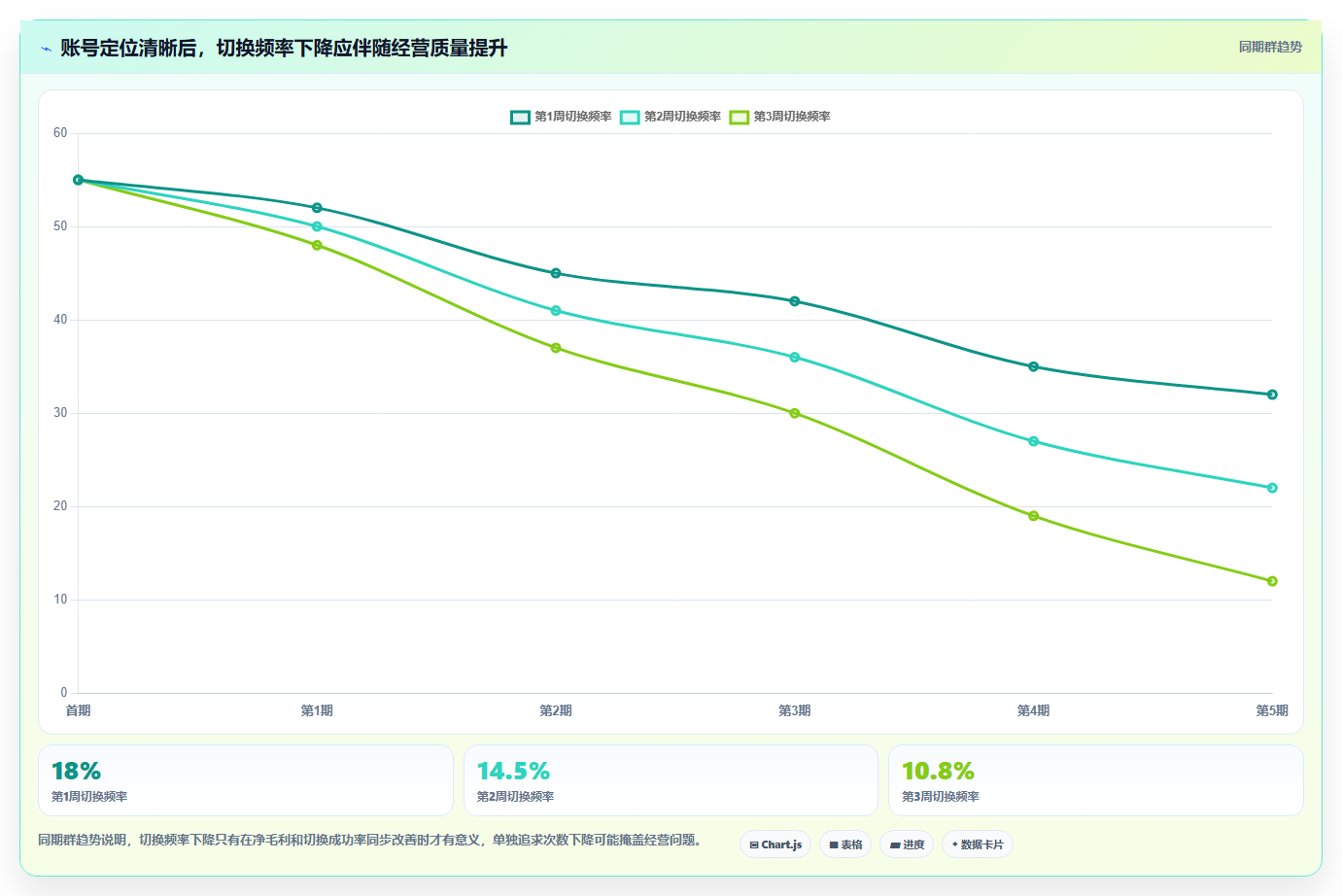Screen dimensions: 1342x896
Task: Click the 第1期 x-axis label
Action: coord(317,710)
